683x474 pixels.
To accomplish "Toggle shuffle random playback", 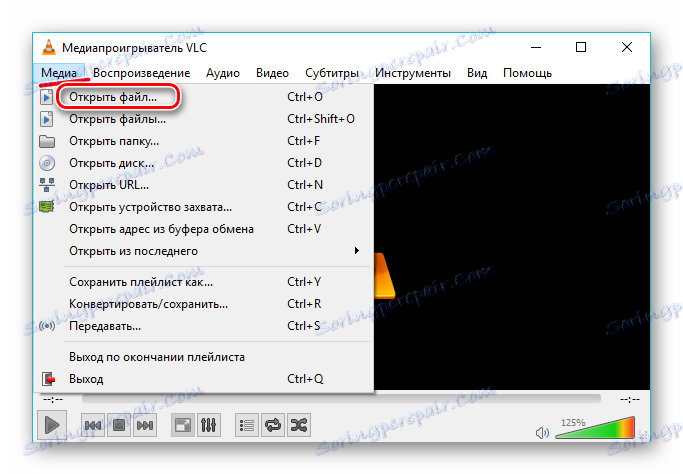I will point(299,425).
